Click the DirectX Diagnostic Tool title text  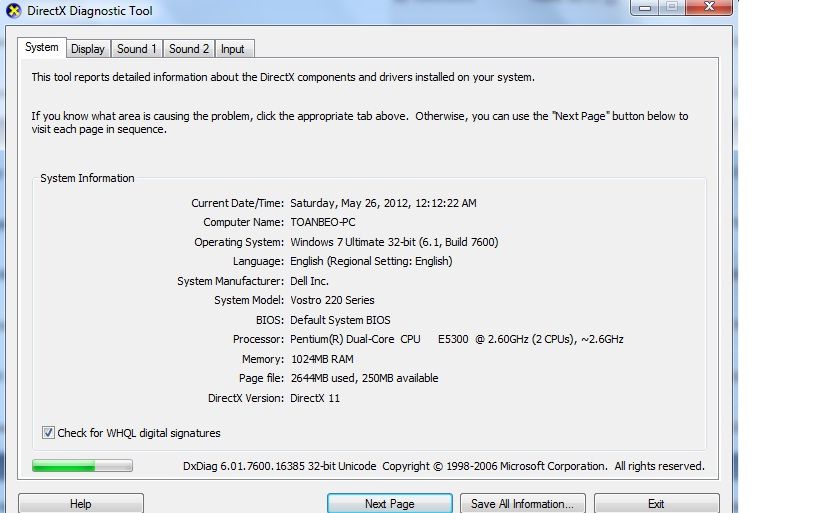click(90, 10)
